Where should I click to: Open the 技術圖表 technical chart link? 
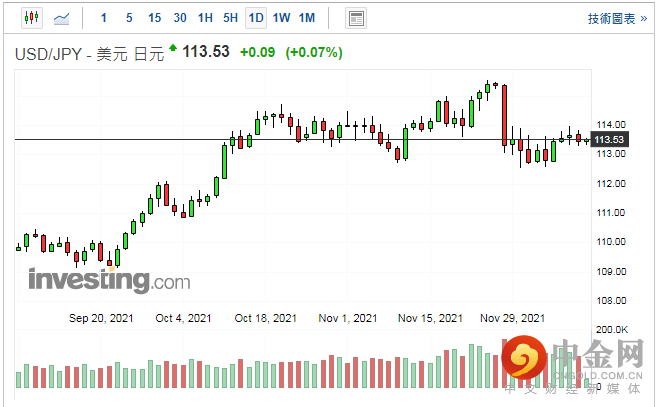[617, 18]
